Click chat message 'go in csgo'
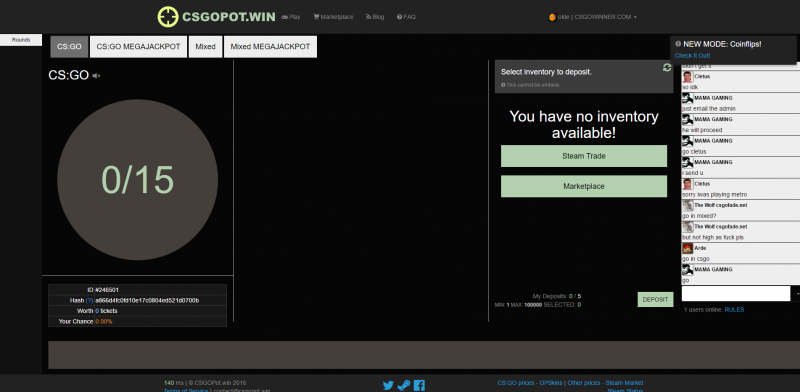Screen dimensions: 800x392 pyautogui.click(x=695, y=259)
